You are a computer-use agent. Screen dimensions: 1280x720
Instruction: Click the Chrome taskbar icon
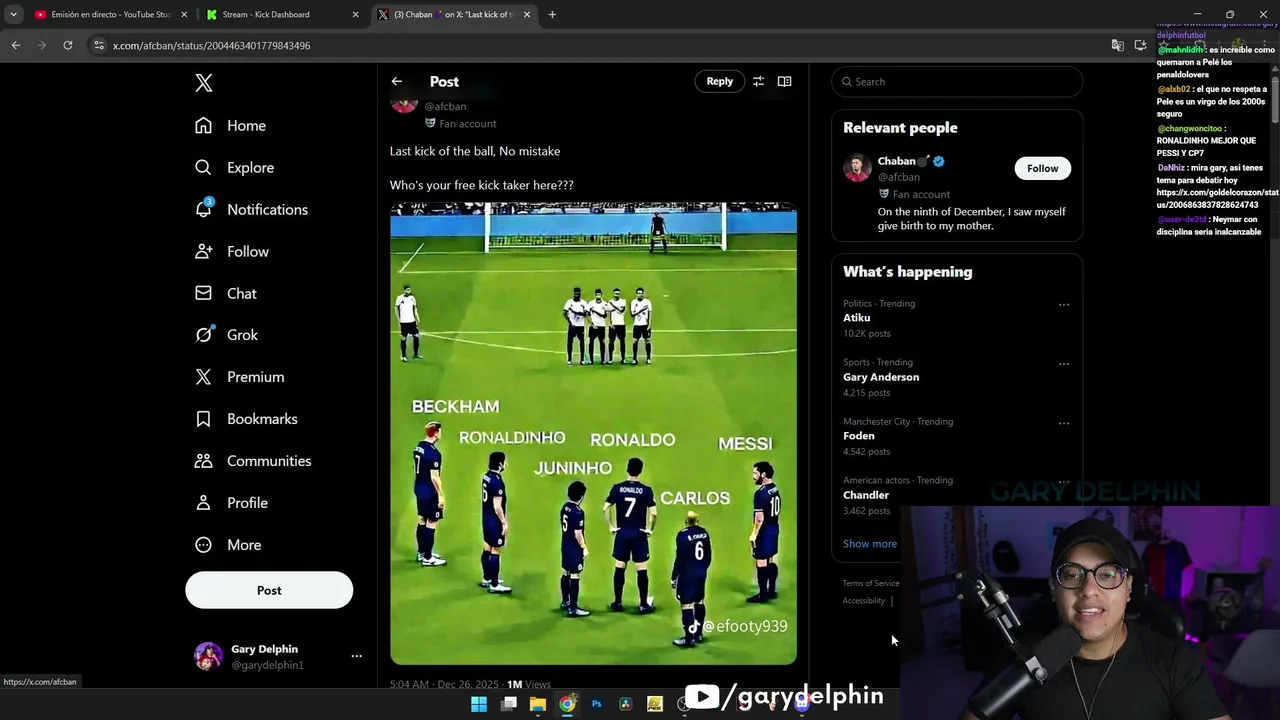[x=567, y=704]
